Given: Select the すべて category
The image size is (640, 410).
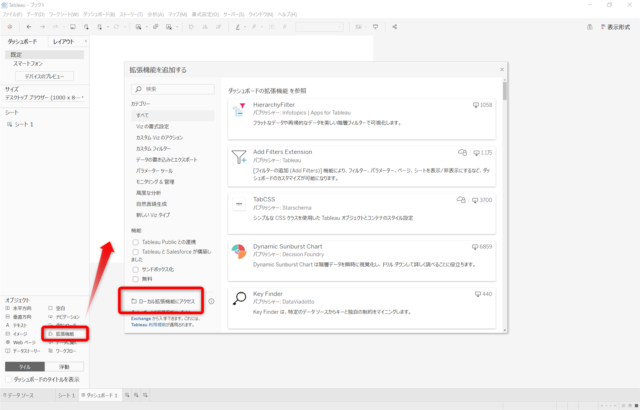Looking at the screenshot, I should (173, 115).
